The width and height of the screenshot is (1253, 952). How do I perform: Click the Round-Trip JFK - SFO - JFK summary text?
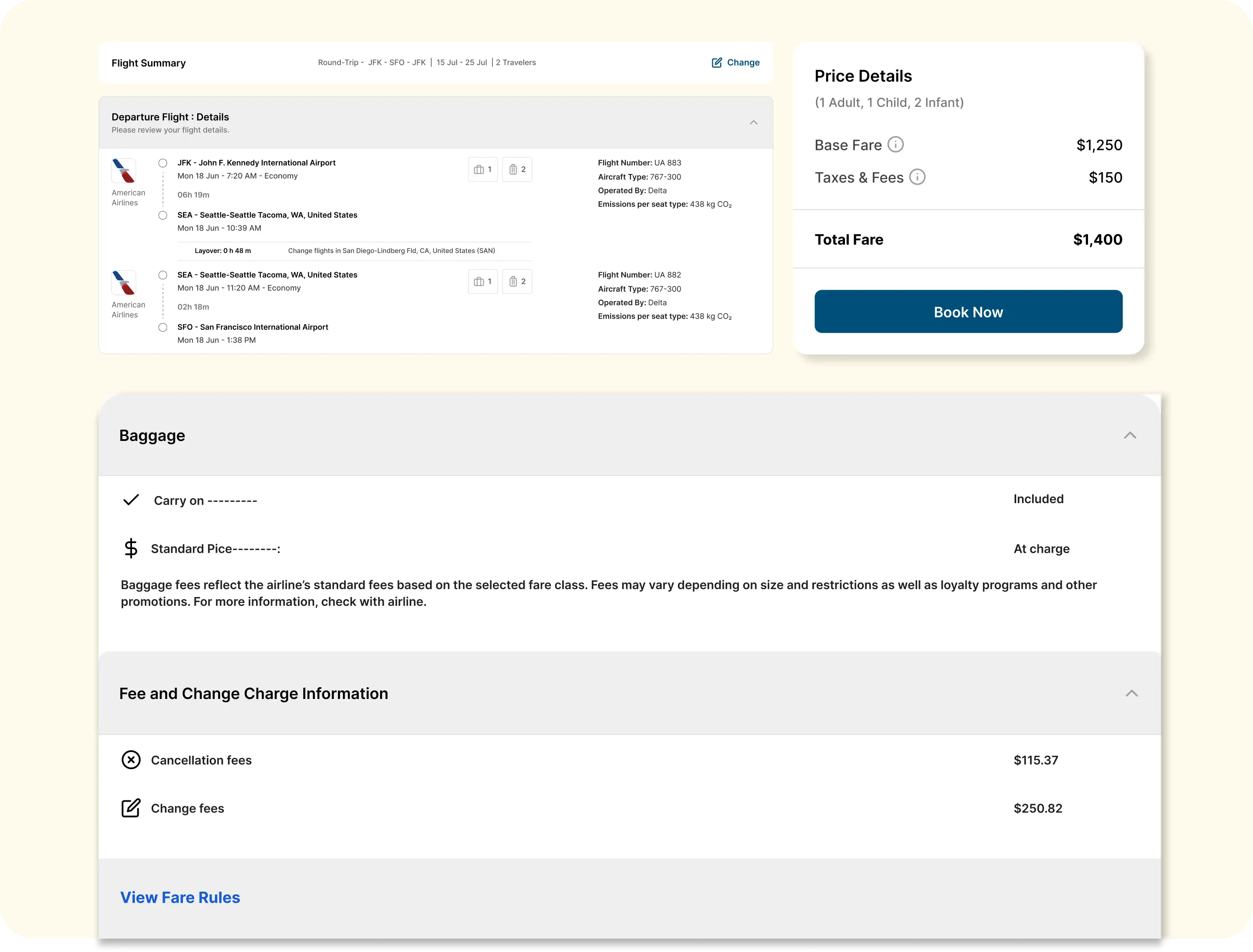372,62
